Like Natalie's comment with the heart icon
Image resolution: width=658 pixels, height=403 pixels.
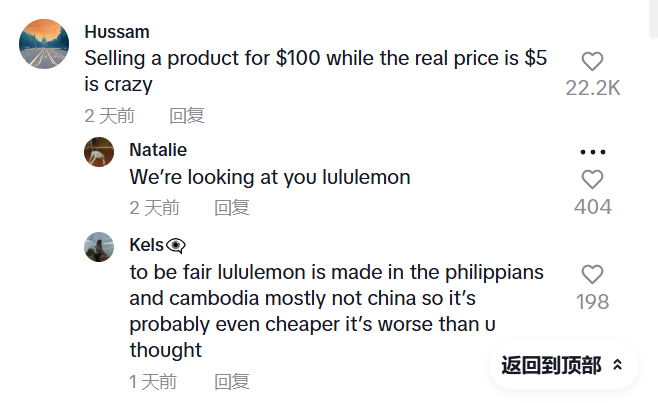tap(592, 180)
